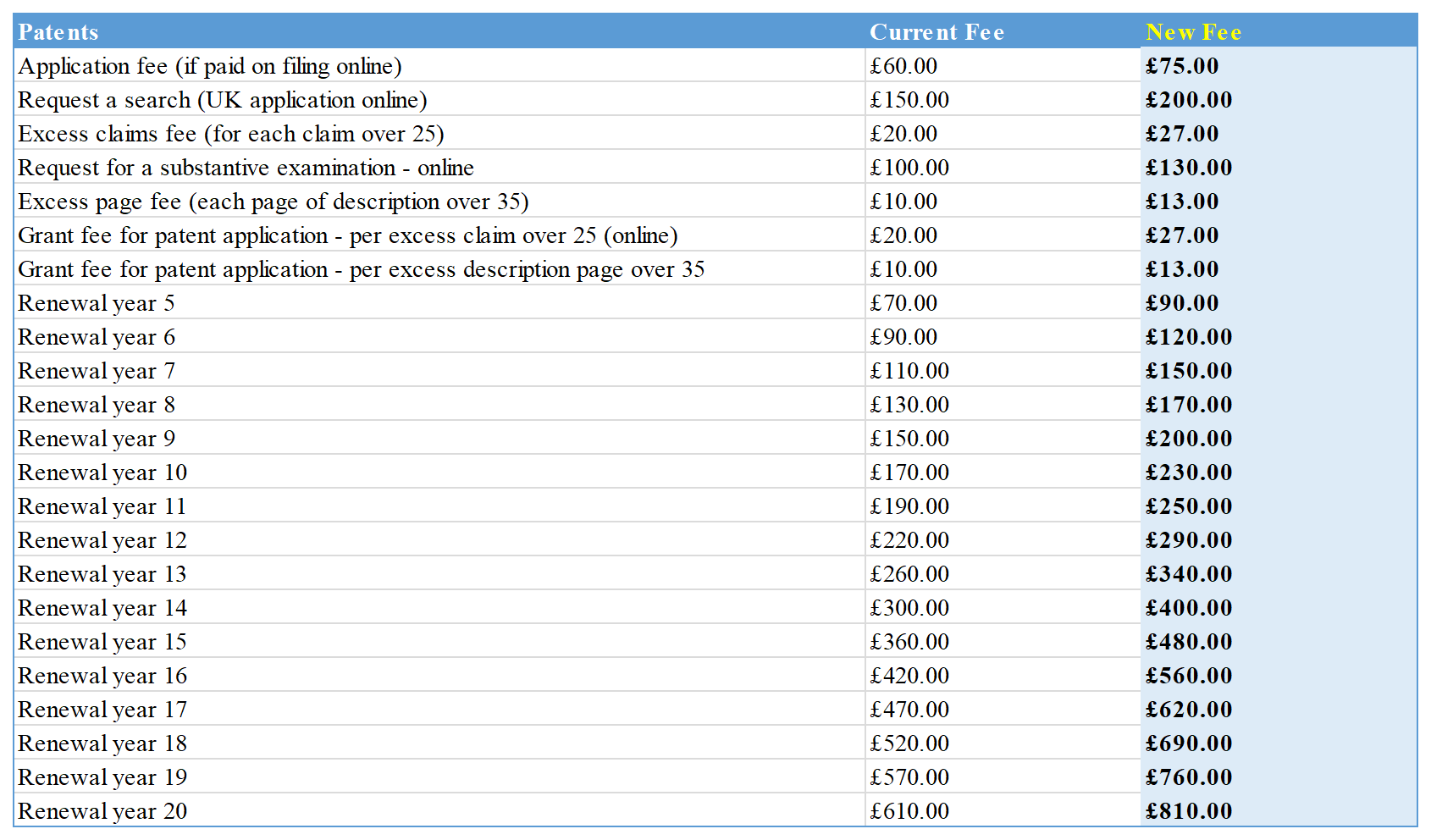Select the £130.00 substantive examination new fee
This screenshot has width=1431, height=840.
1189,168
